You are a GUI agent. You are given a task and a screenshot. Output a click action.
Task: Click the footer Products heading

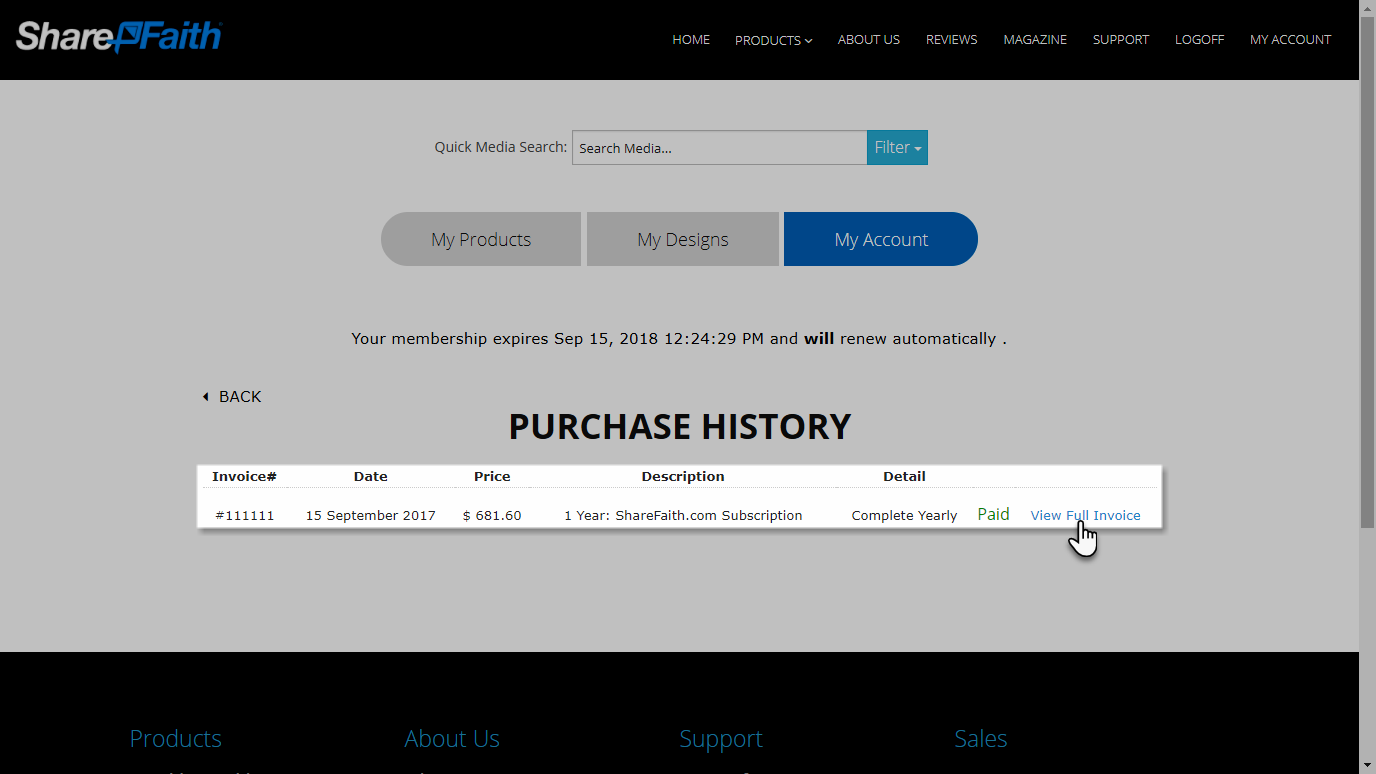pos(176,739)
